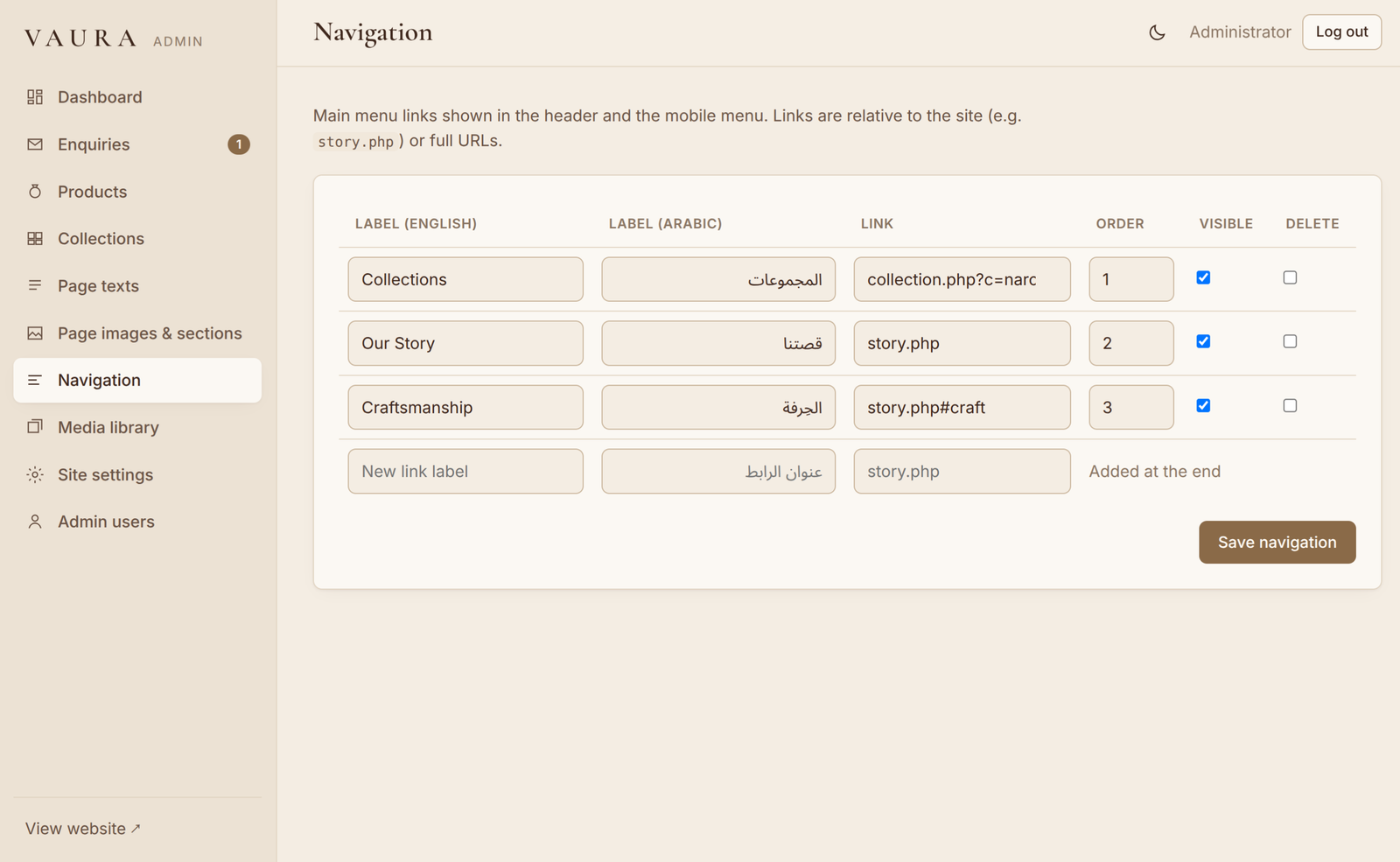Click the Order field of Collections
The image size is (1400, 862).
tap(1131, 279)
